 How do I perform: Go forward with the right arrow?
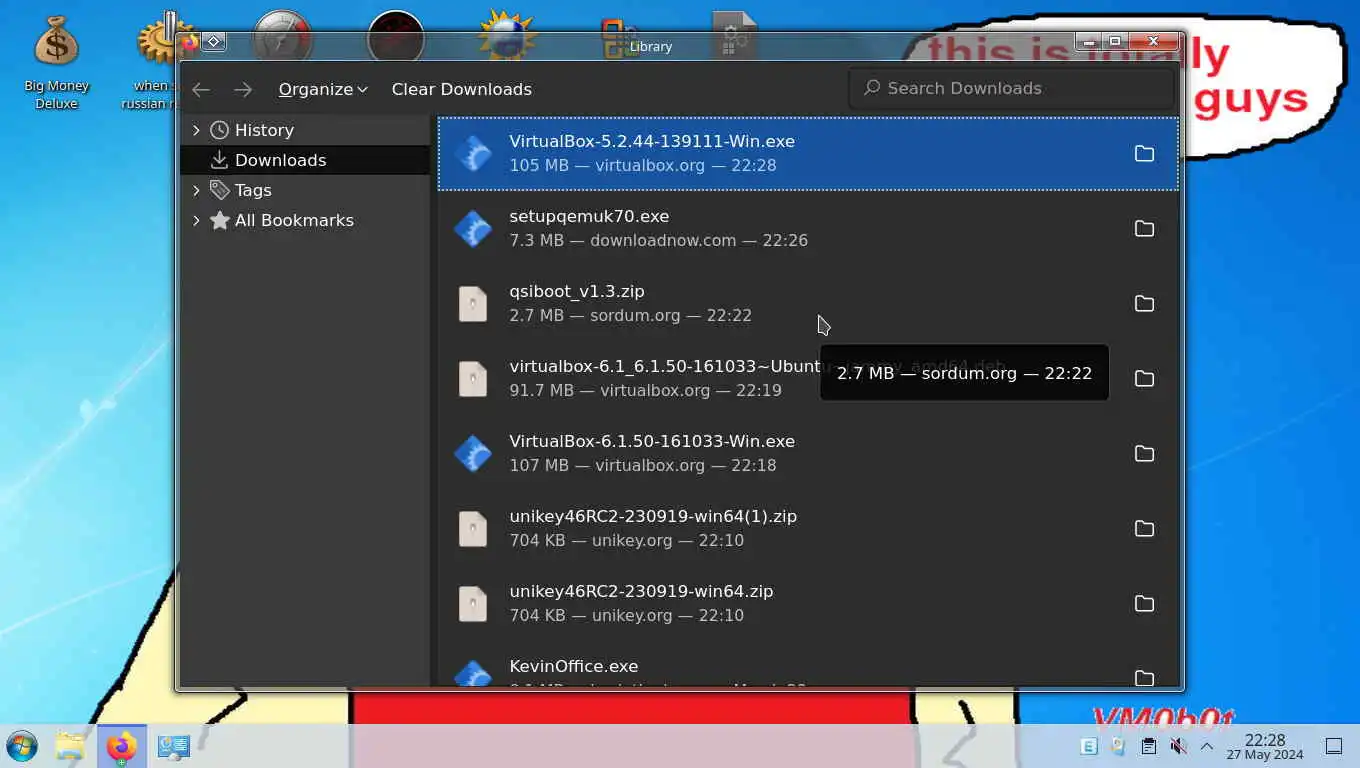243,89
